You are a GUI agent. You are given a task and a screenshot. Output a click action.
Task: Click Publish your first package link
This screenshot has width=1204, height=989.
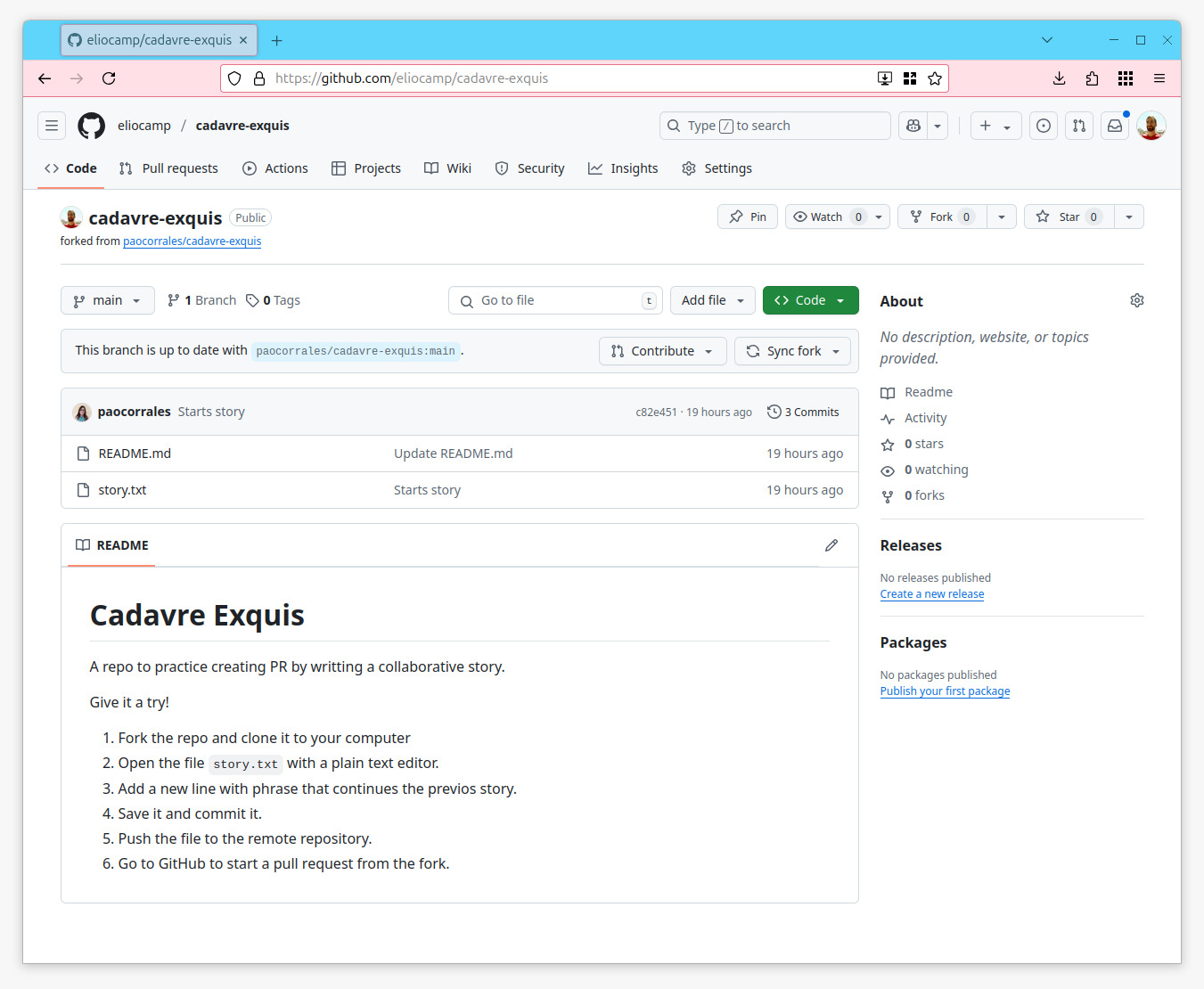945,691
